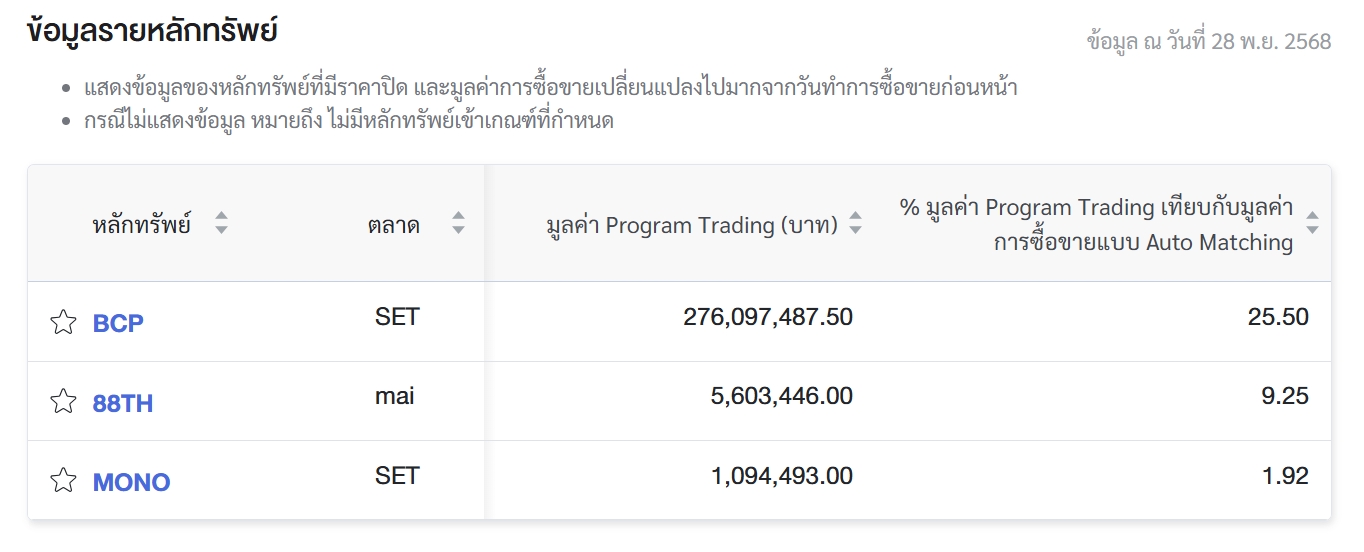Click sort arrows beside ตลาด column

pyautogui.click(x=458, y=223)
